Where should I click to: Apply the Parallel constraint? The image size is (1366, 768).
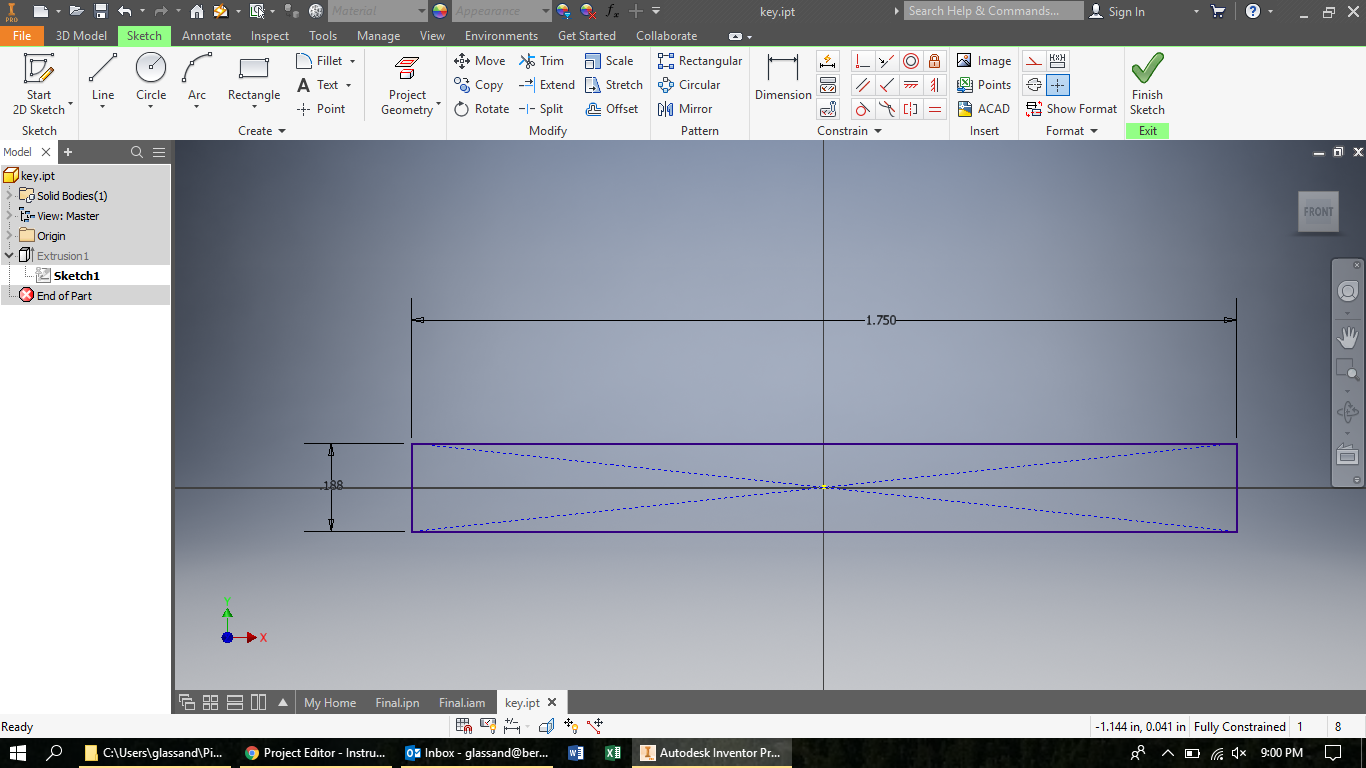pyautogui.click(x=862, y=85)
